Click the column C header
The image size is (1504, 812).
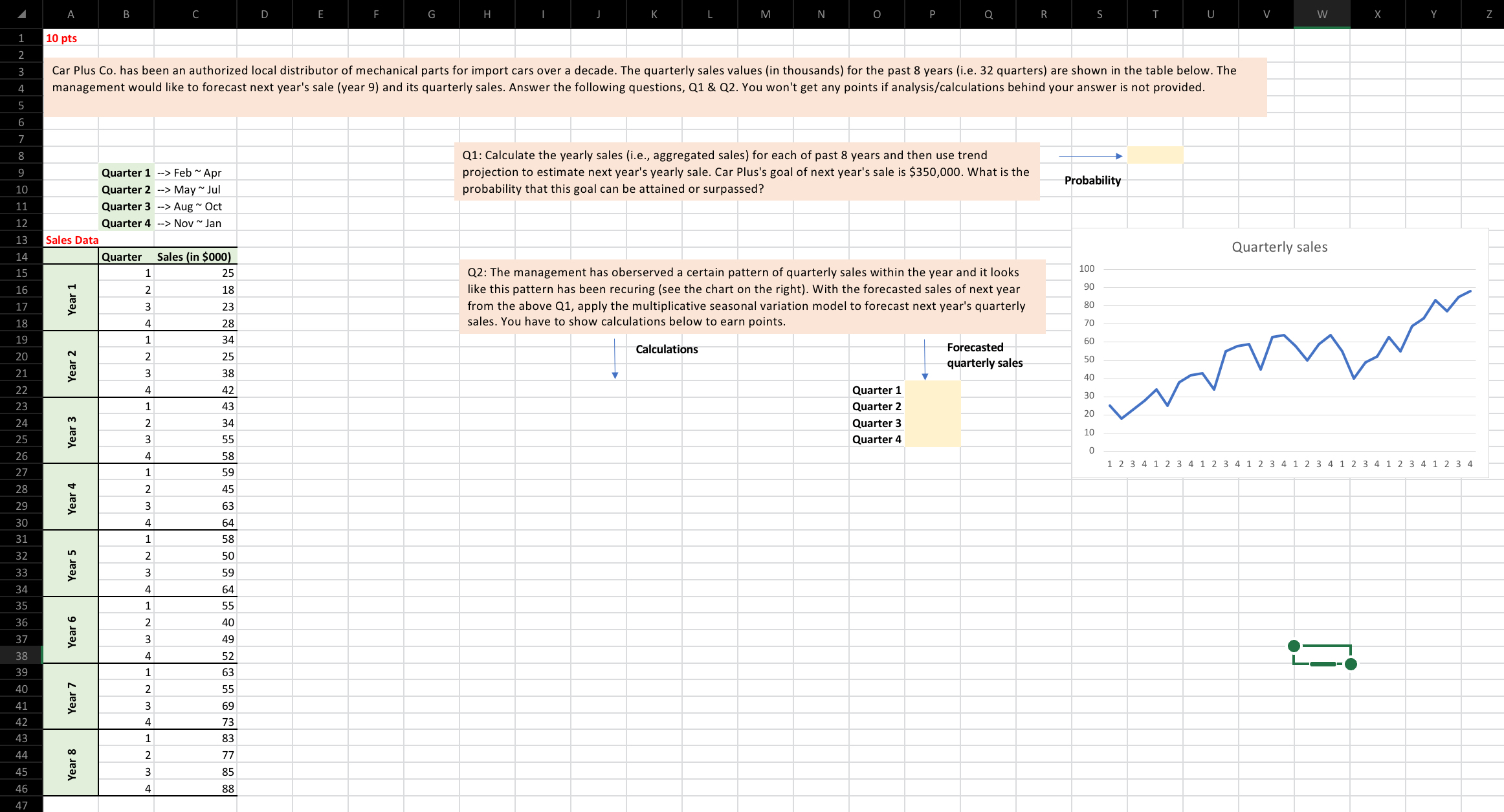click(195, 14)
